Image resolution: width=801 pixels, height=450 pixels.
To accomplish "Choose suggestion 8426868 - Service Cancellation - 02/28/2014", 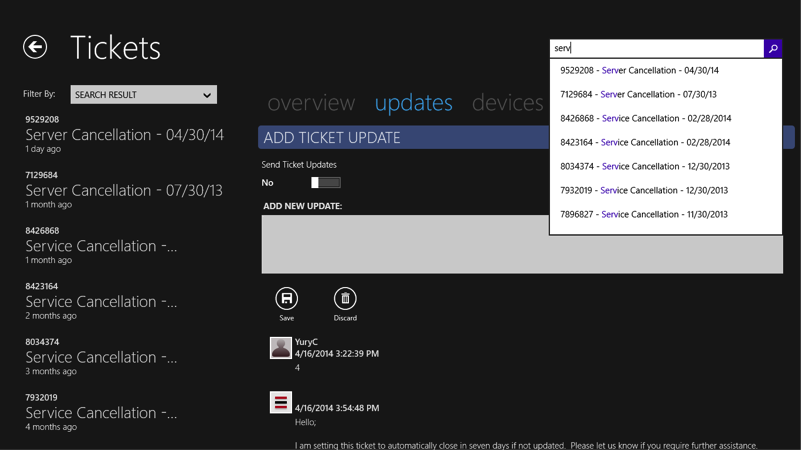I will [x=666, y=119].
